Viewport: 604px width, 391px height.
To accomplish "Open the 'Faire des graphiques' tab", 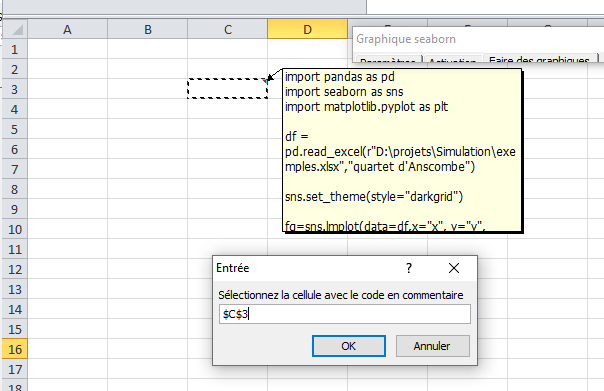I will point(539,59).
